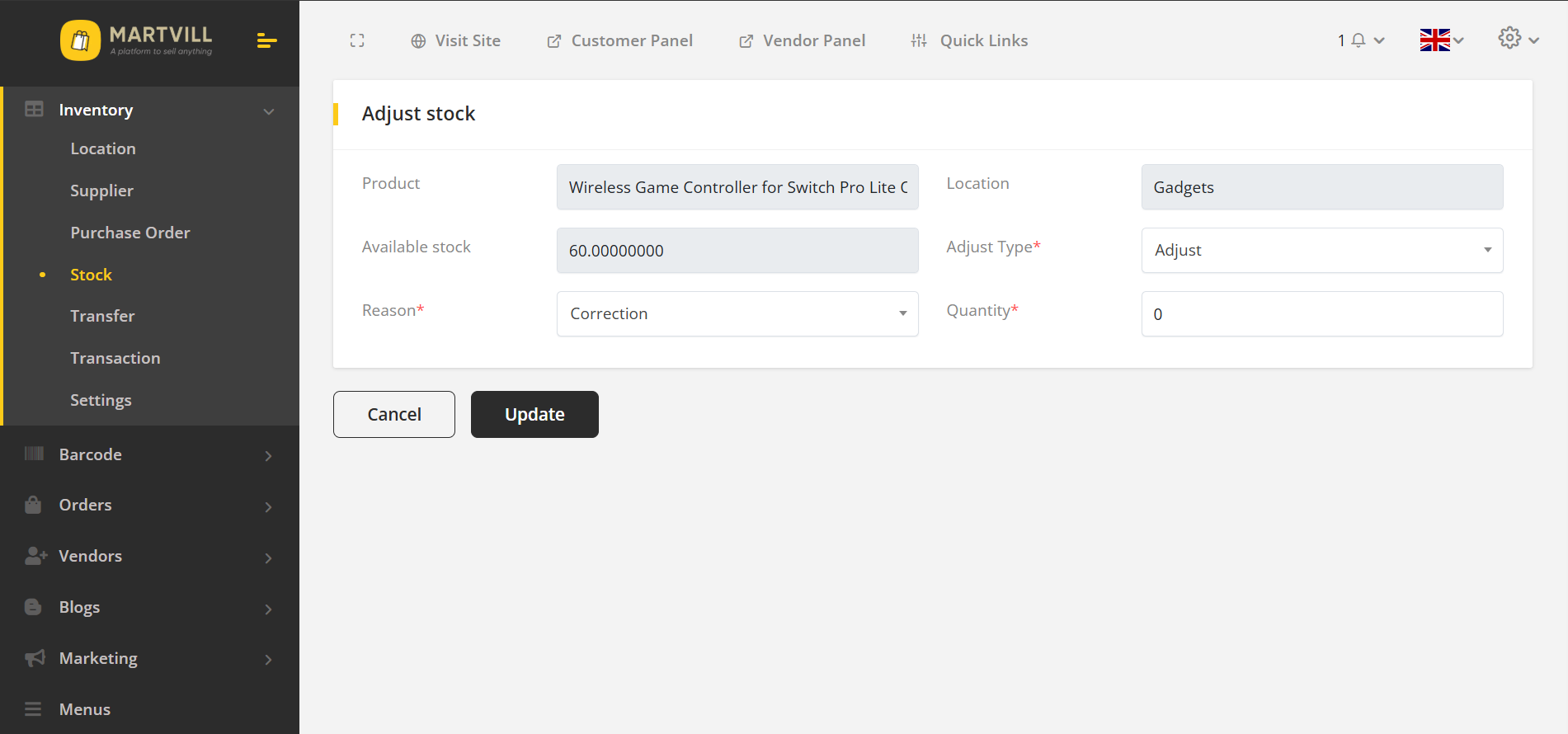Click the Quick Links sliders icon
The height and width of the screenshot is (734, 1568).
919,40
